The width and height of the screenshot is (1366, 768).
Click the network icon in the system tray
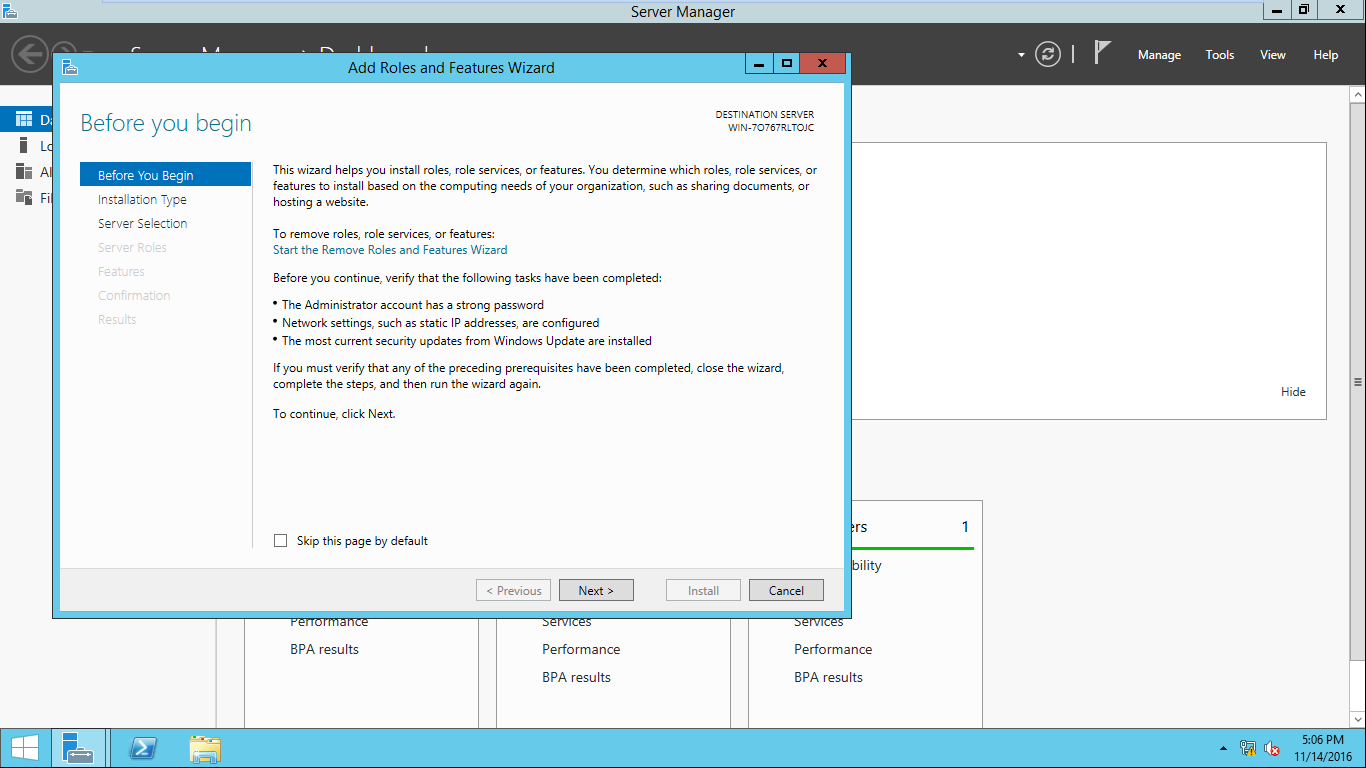click(1247, 748)
